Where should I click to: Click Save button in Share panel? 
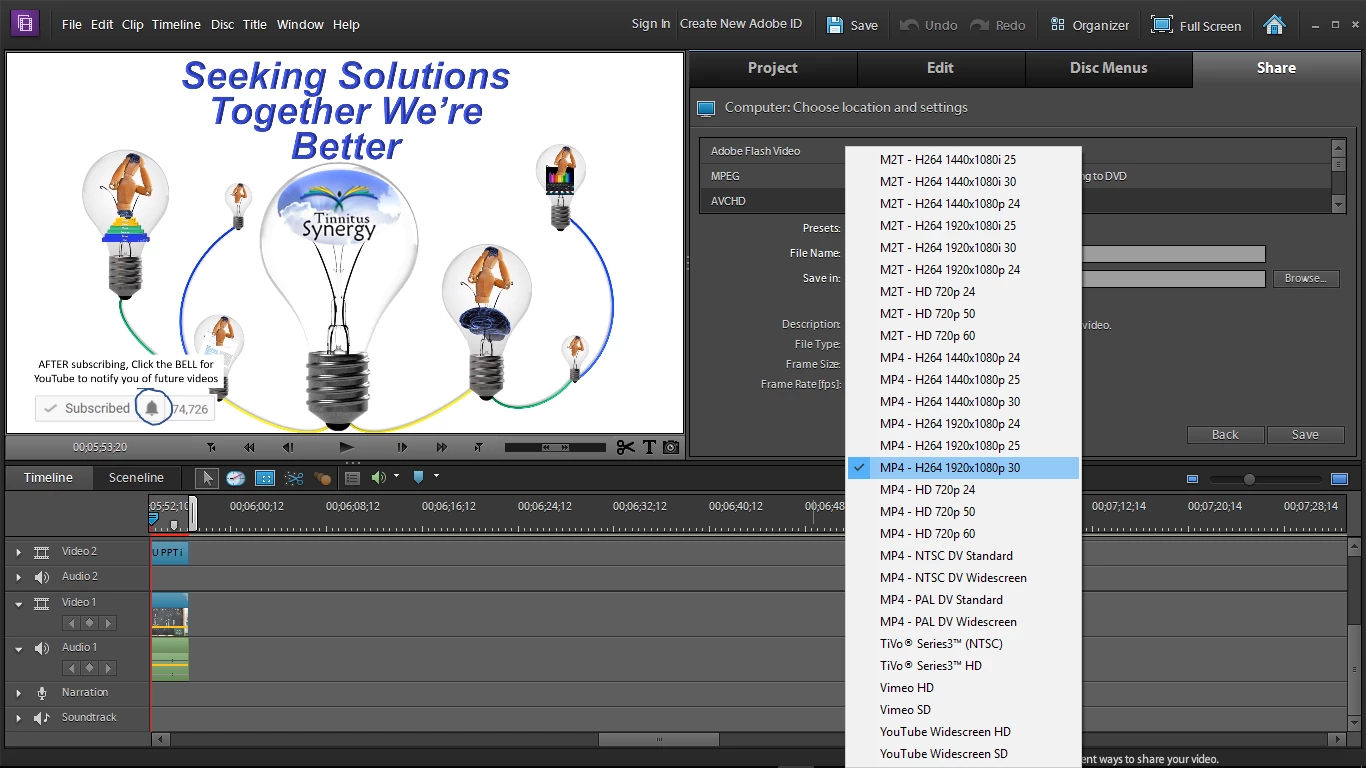tap(1305, 435)
